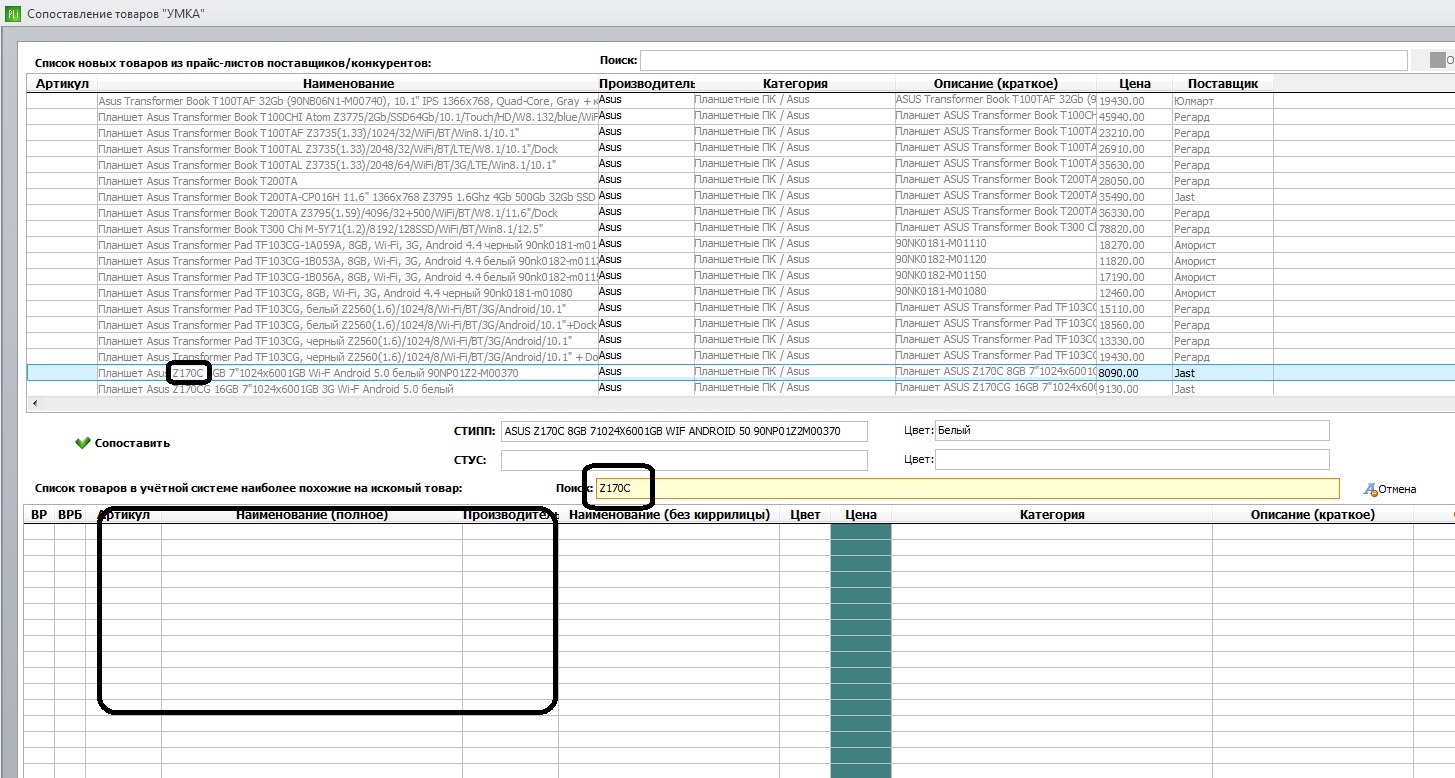Click the lower table's Цена column header

pos(861,515)
